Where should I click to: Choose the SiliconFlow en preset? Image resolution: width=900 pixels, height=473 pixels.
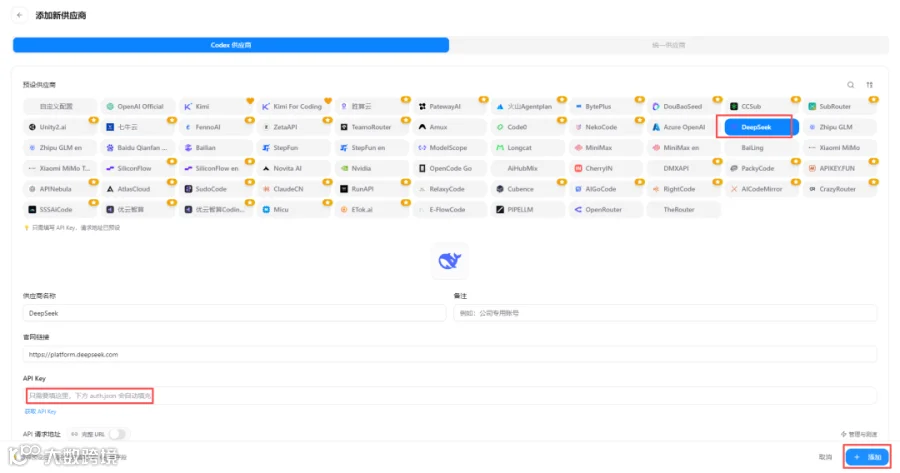tap(216, 169)
